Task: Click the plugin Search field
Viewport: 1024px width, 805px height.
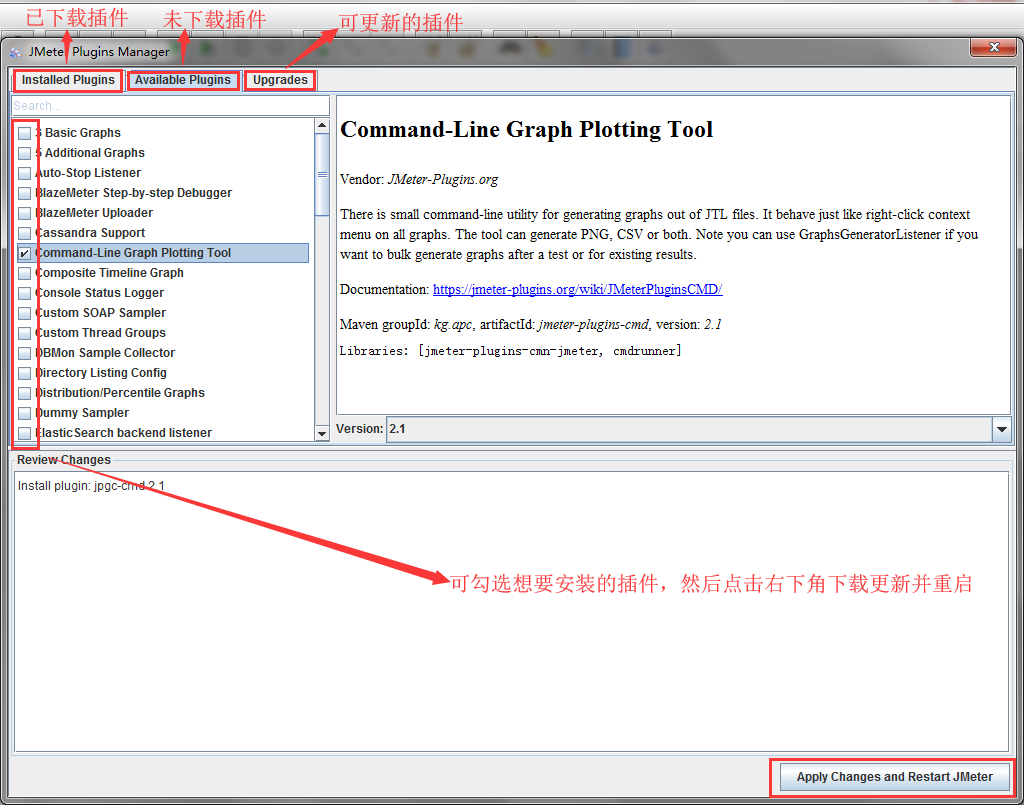Action: tap(170, 106)
